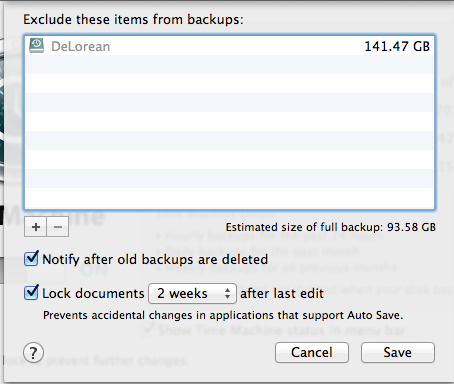Viewport: 454px width, 384px height.
Task: Open the 2 weeks lock interval dropdown
Action: tap(192, 293)
